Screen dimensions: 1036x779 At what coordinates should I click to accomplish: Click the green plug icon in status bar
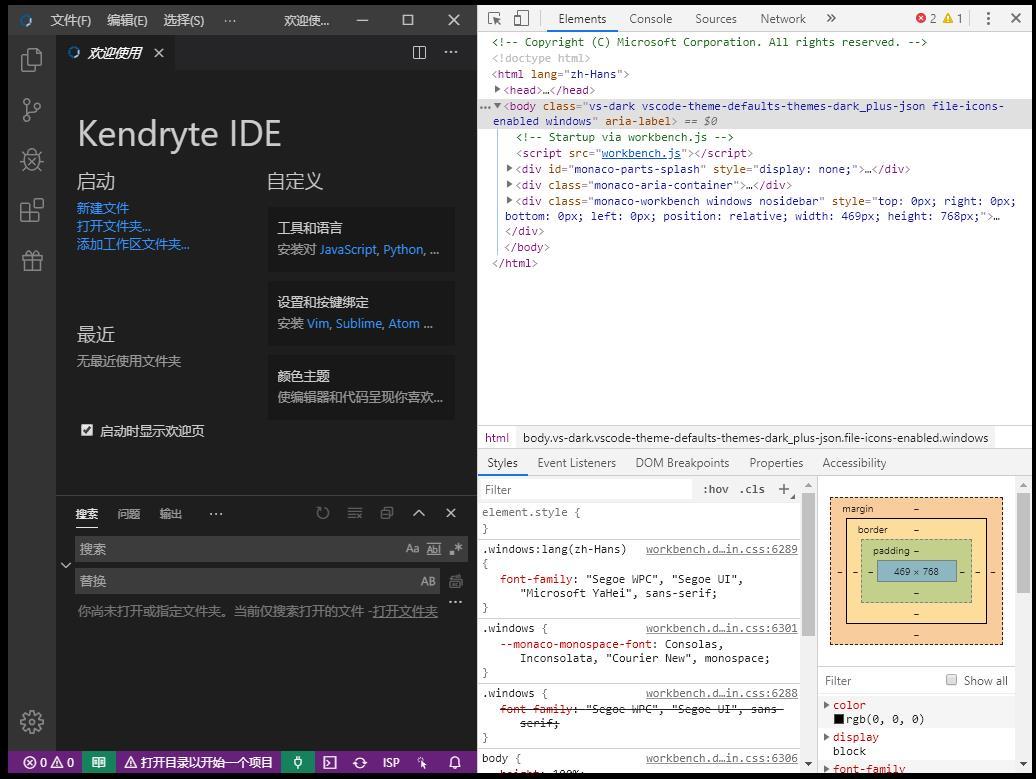(x=298, y=762)
